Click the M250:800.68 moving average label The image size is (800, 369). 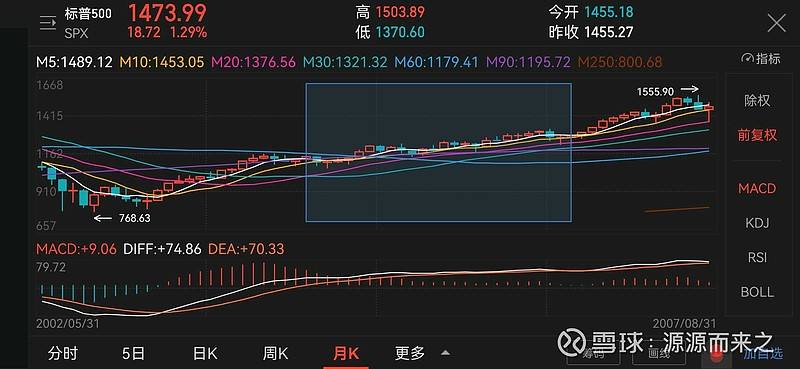tap(620, 62)
